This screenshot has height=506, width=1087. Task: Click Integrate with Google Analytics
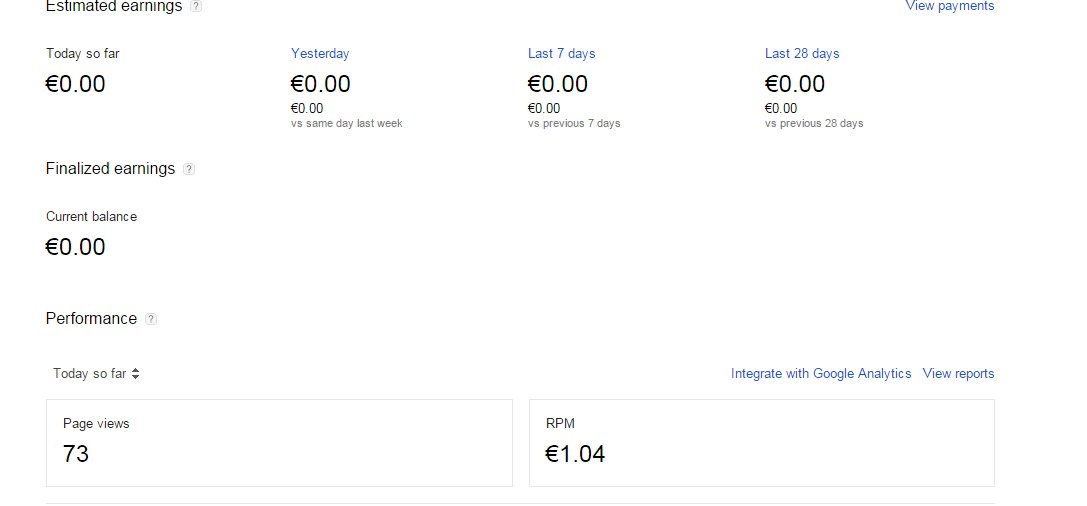tap(821, 373)
